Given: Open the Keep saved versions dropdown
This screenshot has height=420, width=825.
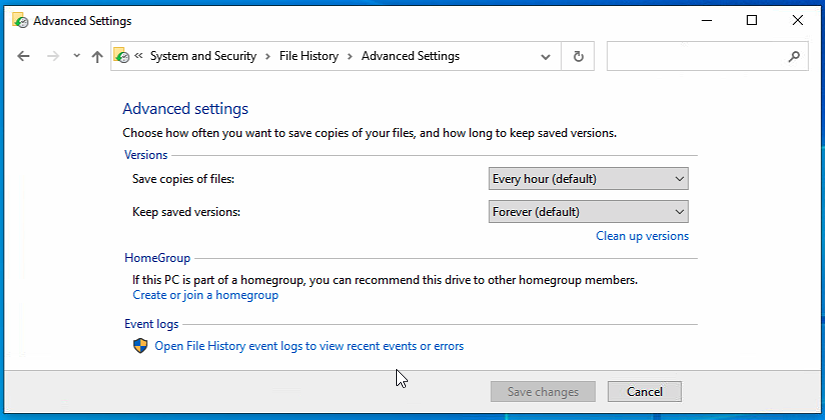Looking at the screenshot, I should 588,212.
